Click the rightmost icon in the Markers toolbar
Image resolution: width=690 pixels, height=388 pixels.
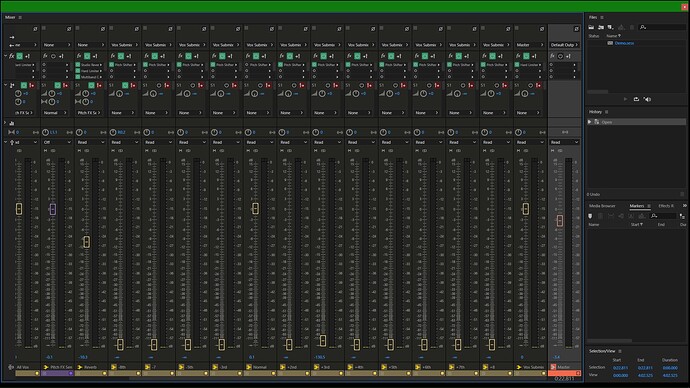pos(682,216)
